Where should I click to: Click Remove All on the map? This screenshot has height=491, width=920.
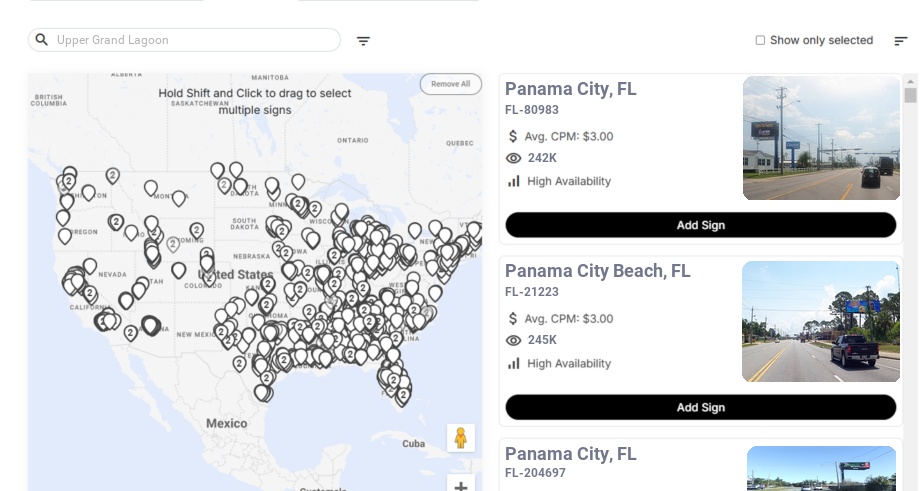(x=450, y=84)
